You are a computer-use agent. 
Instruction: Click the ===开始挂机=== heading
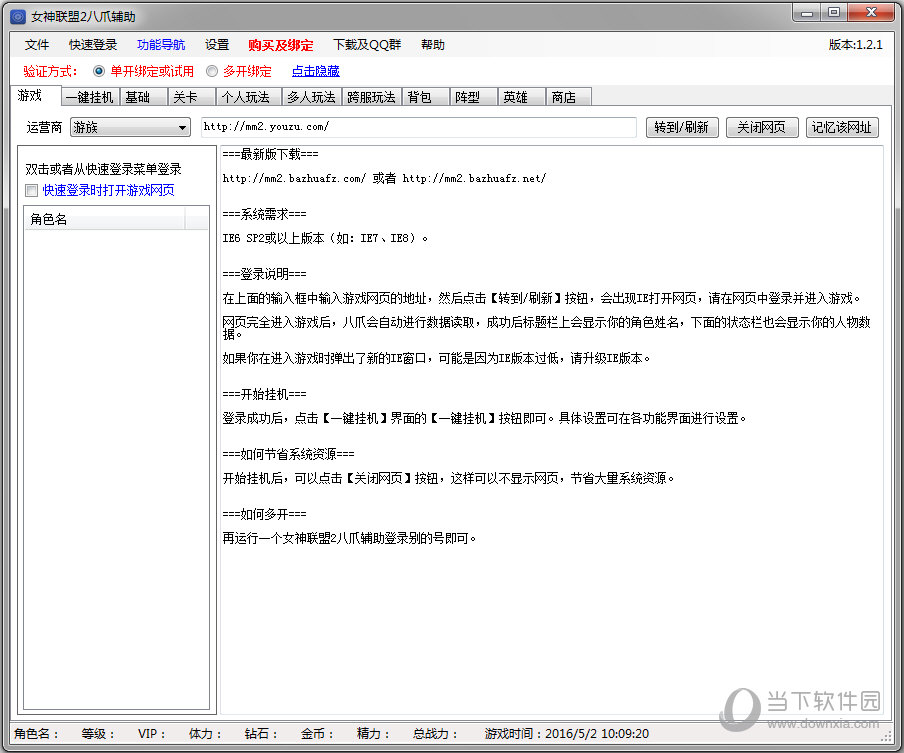(265, 394)
